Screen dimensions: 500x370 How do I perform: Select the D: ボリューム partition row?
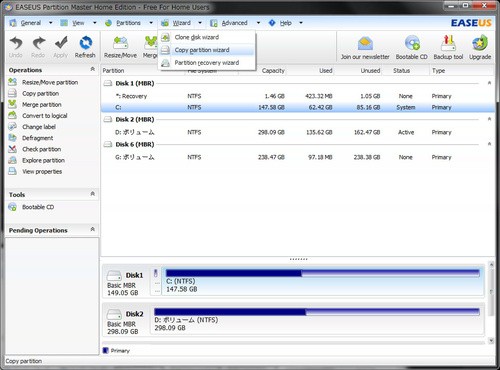coord(298,132)
